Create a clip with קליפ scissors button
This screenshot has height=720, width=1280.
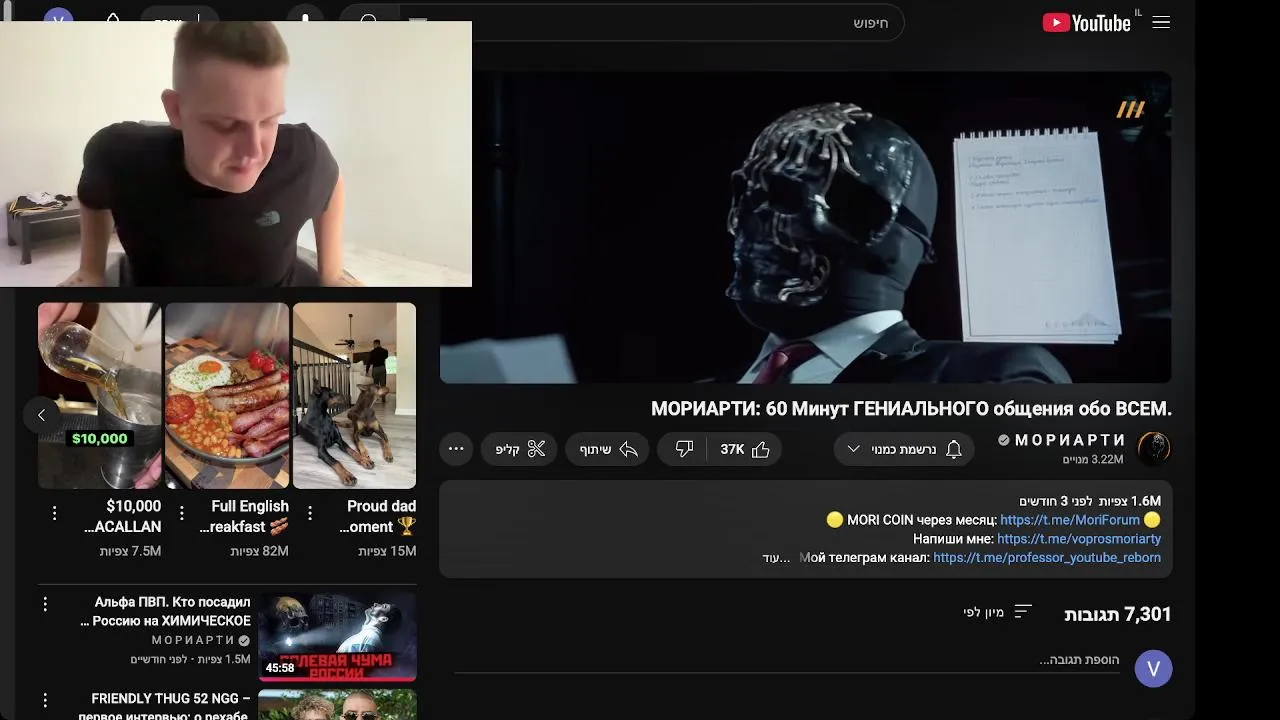[x=521, y=449]
